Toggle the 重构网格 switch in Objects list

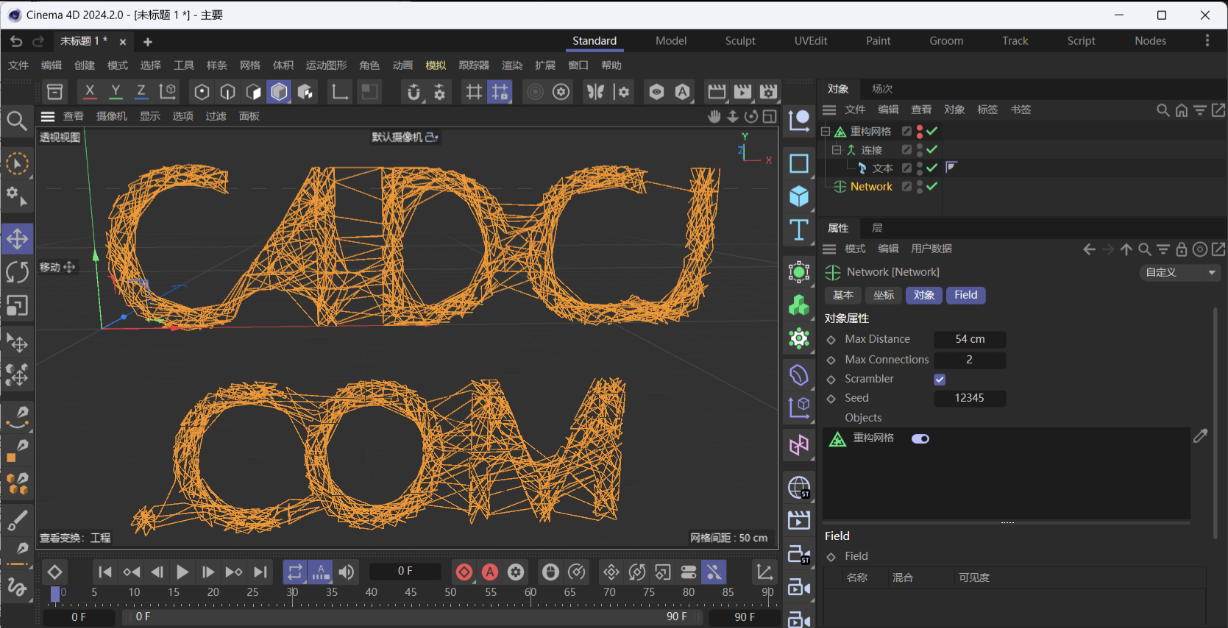click(x=920, y=438)
